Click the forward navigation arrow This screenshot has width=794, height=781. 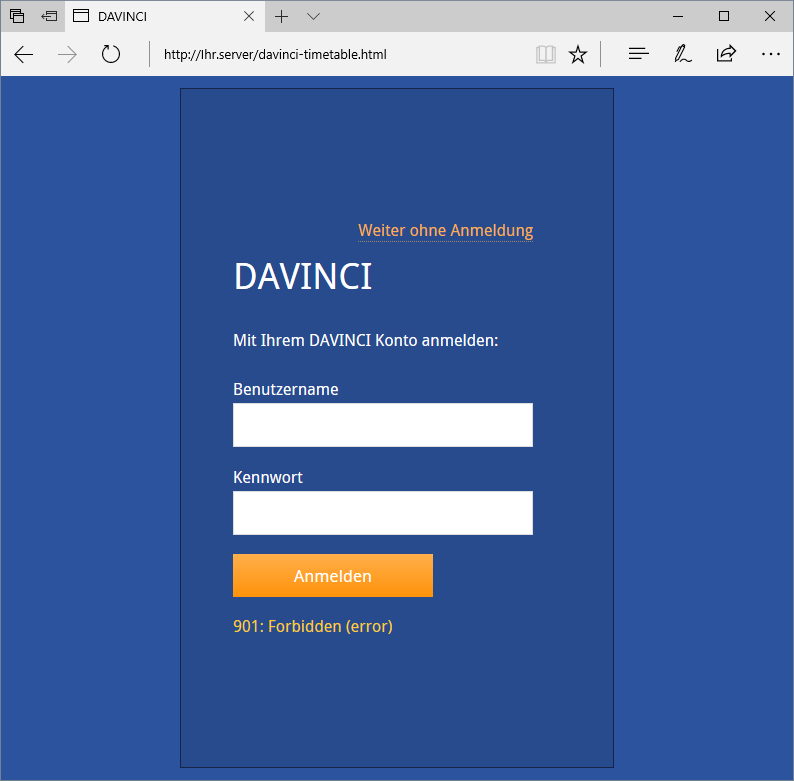[68, 54]
